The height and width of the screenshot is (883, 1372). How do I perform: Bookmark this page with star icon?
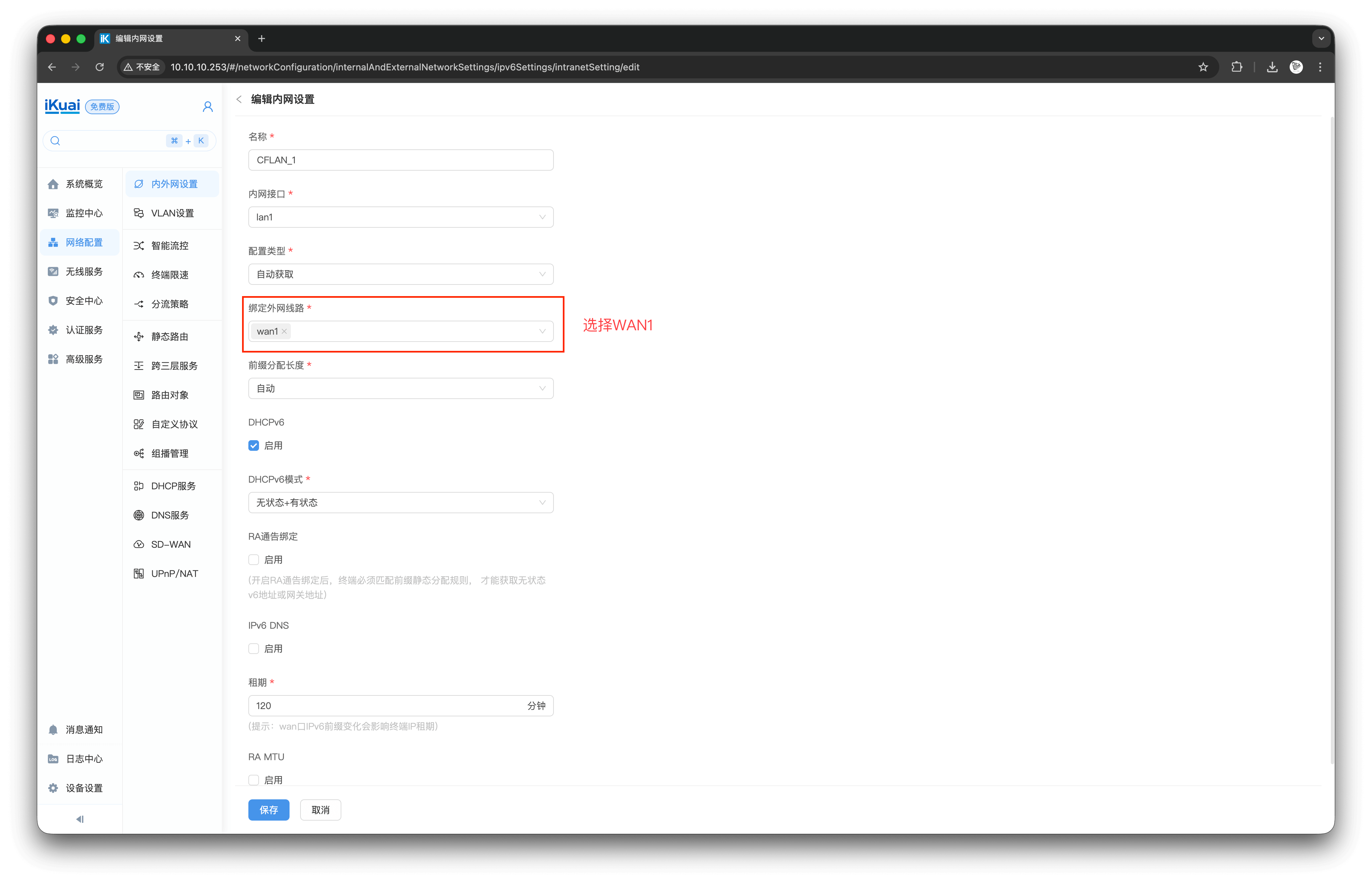pos(1203,67)
